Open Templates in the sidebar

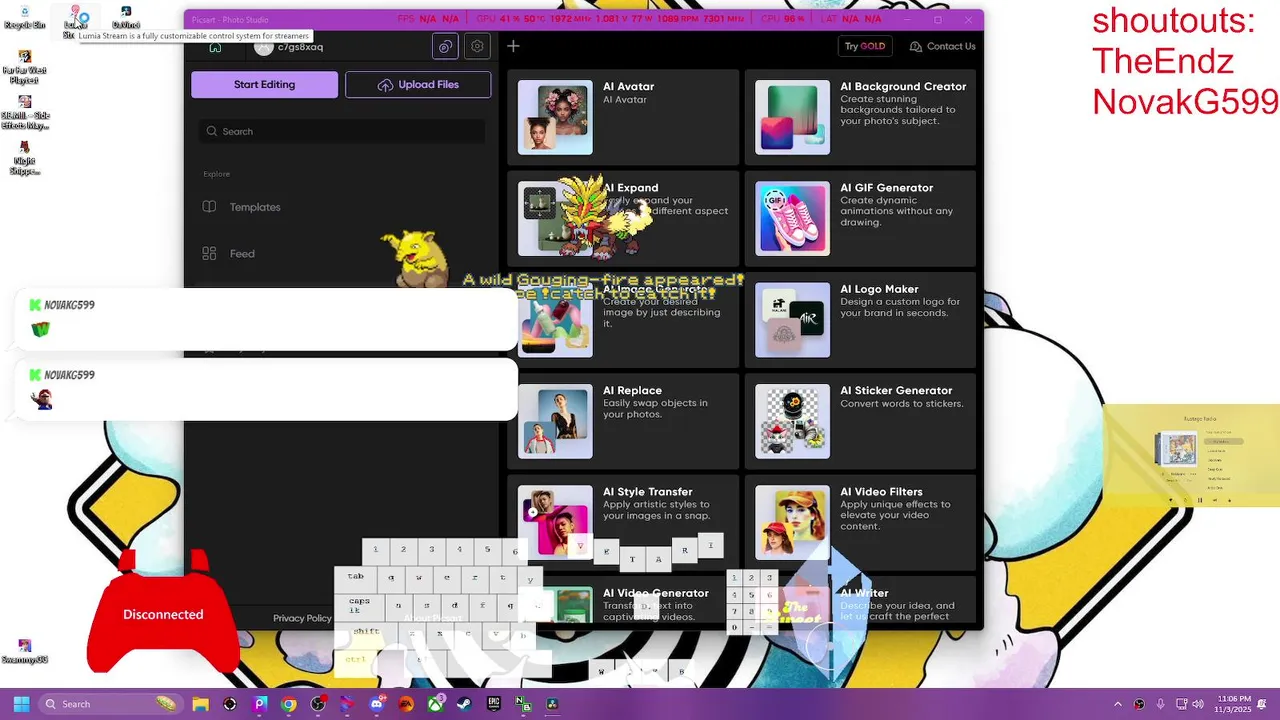(255, 207)
